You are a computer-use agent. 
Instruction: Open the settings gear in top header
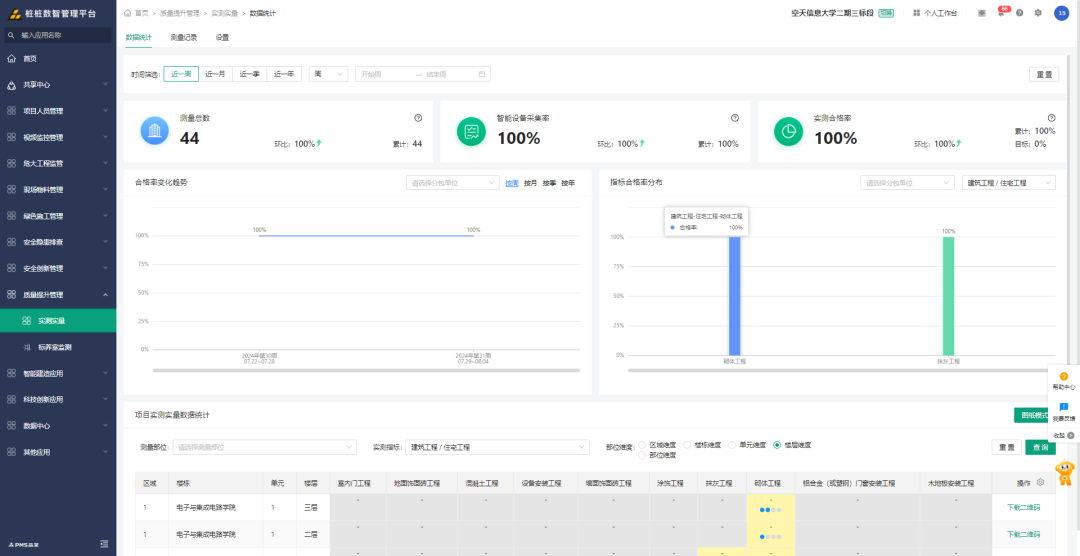click(x=1038, y=13)
